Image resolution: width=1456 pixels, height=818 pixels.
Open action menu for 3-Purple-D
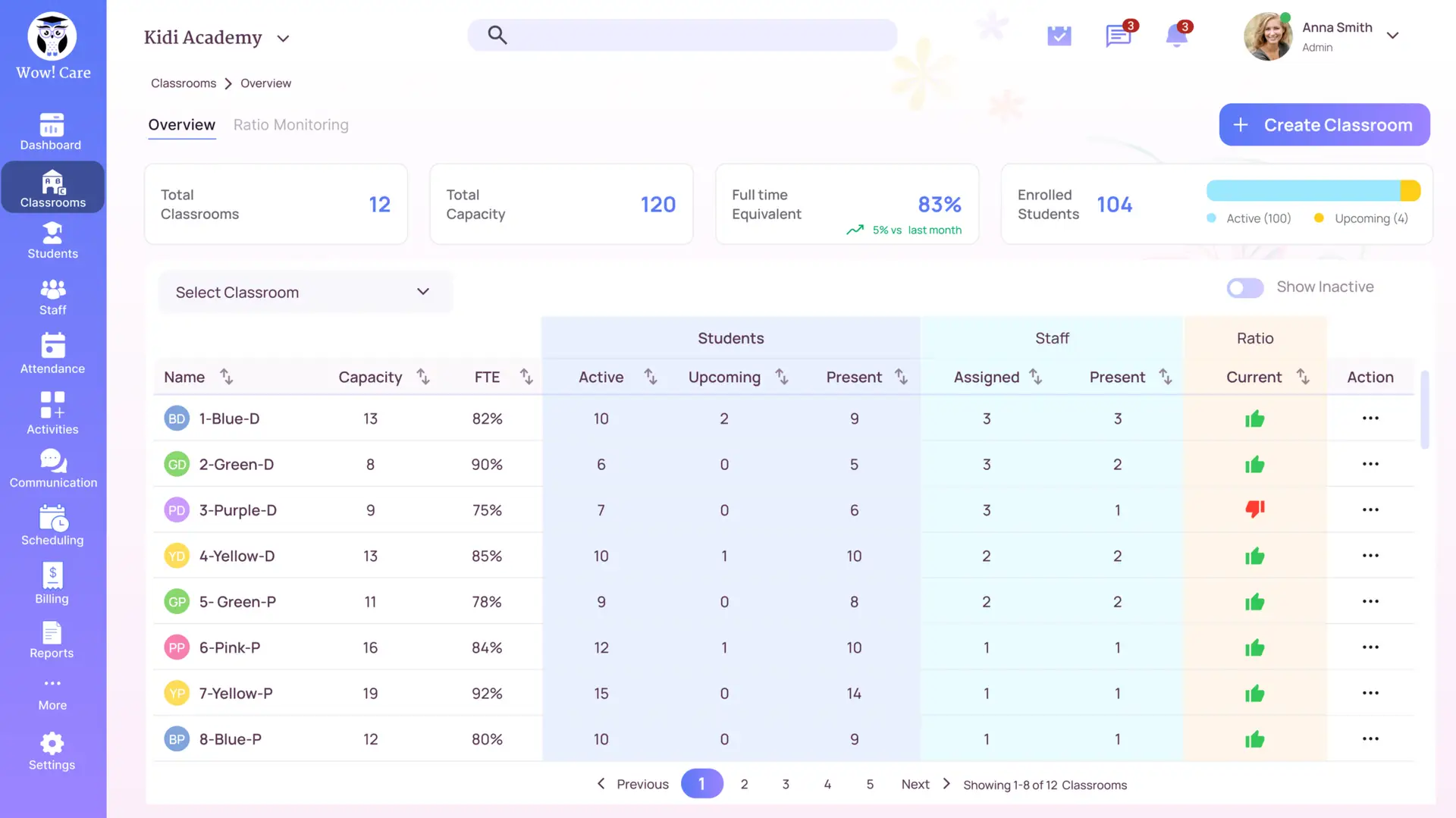[1370, 510]
